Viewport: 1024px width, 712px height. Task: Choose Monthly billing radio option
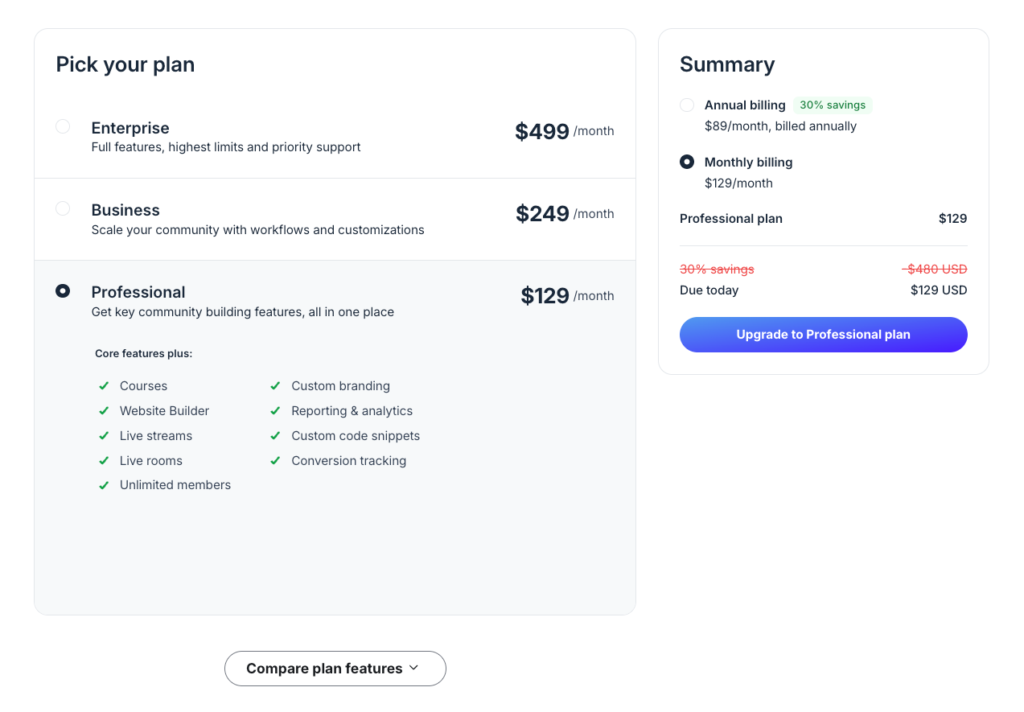tap(687, 162)
